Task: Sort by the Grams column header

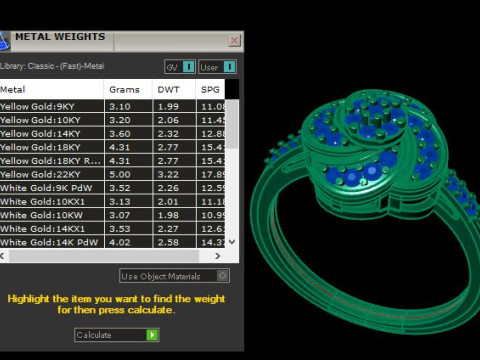Action: tap(128, 89)
